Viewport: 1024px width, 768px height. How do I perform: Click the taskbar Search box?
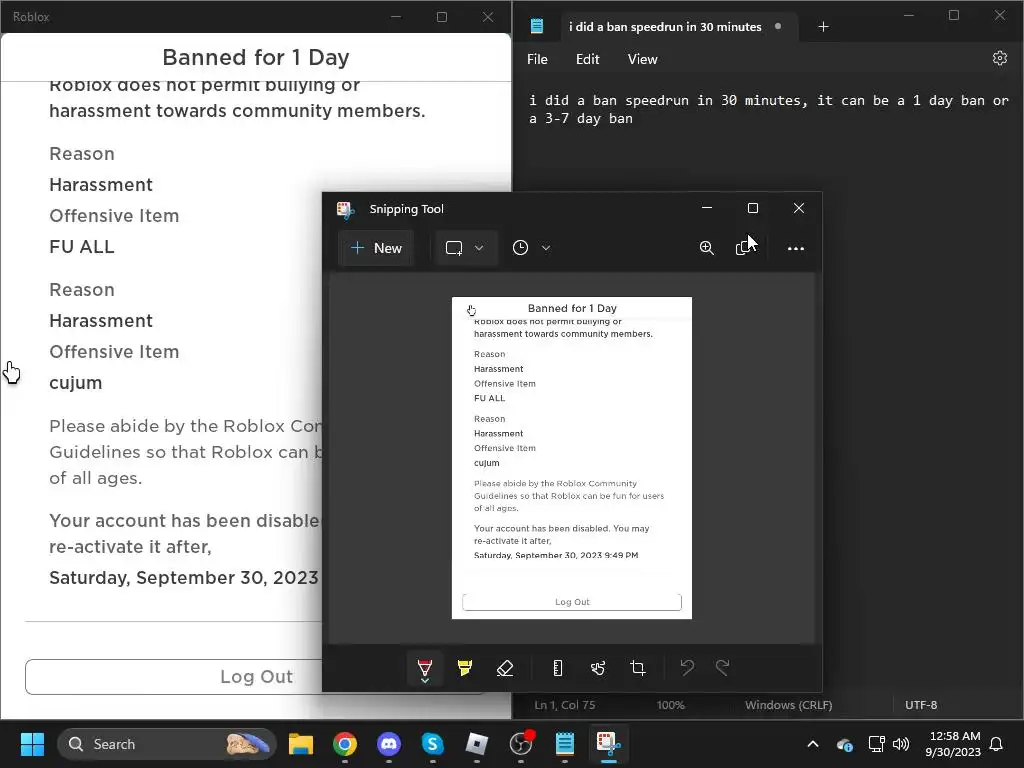tap(167, 744)
